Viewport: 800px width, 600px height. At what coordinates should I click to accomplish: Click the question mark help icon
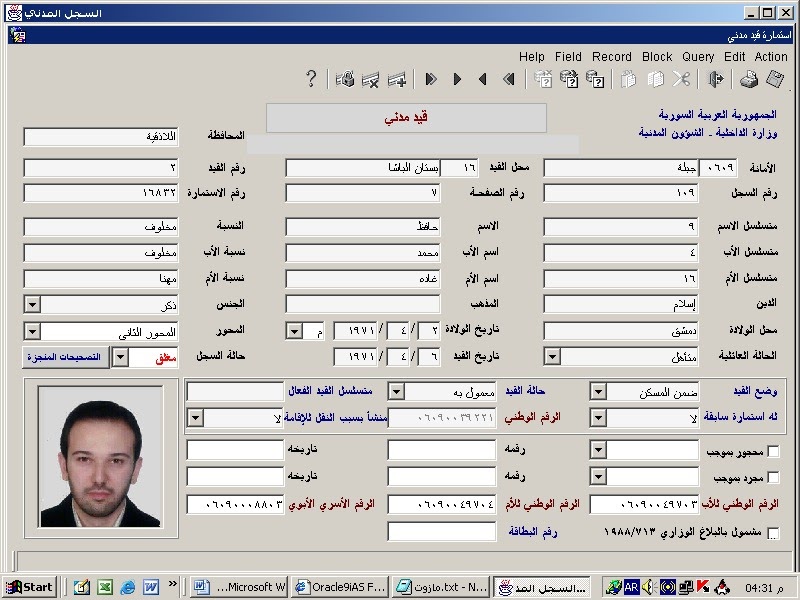311,79
